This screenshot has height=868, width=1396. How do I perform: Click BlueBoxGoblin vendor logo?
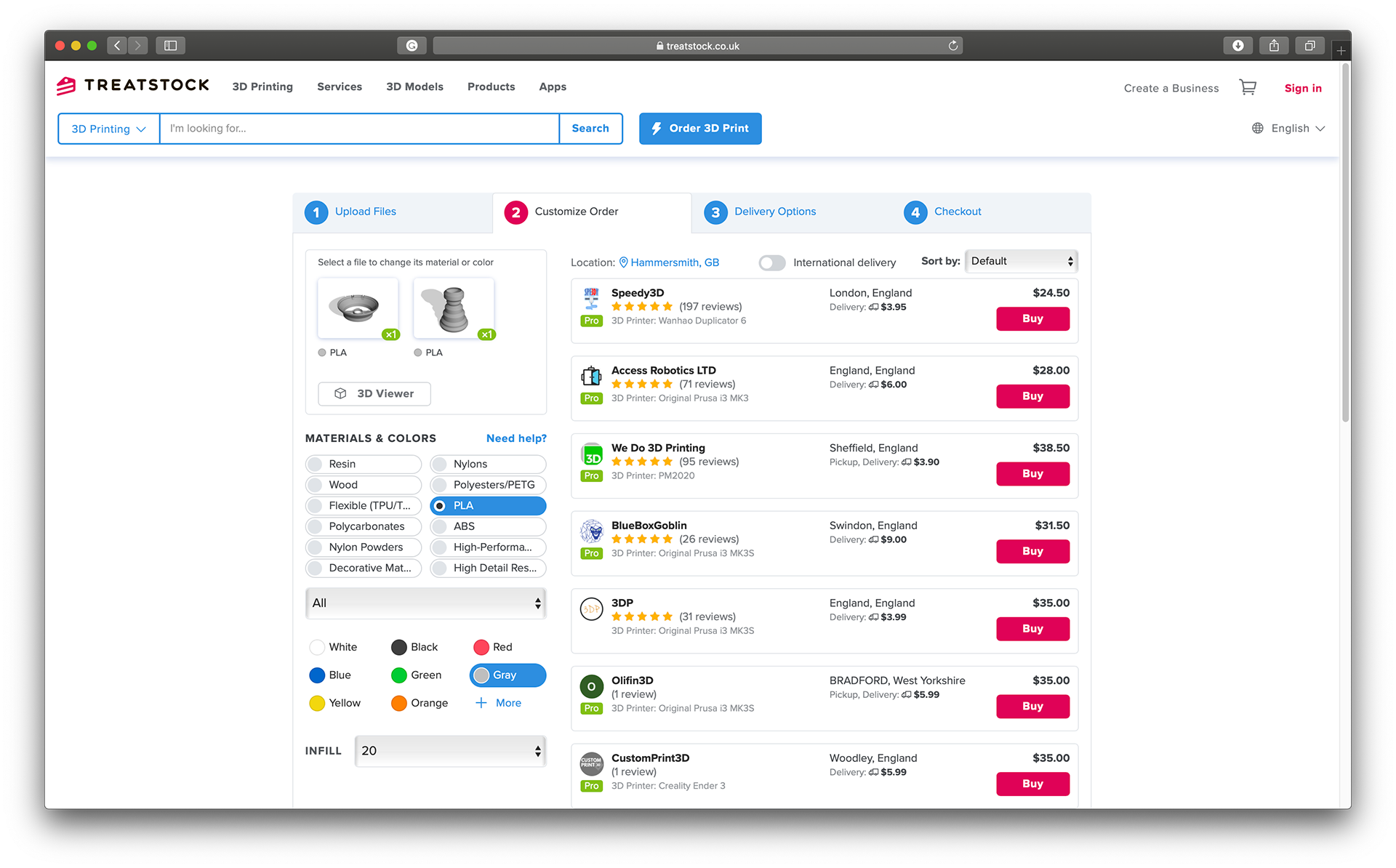[592, 531]
